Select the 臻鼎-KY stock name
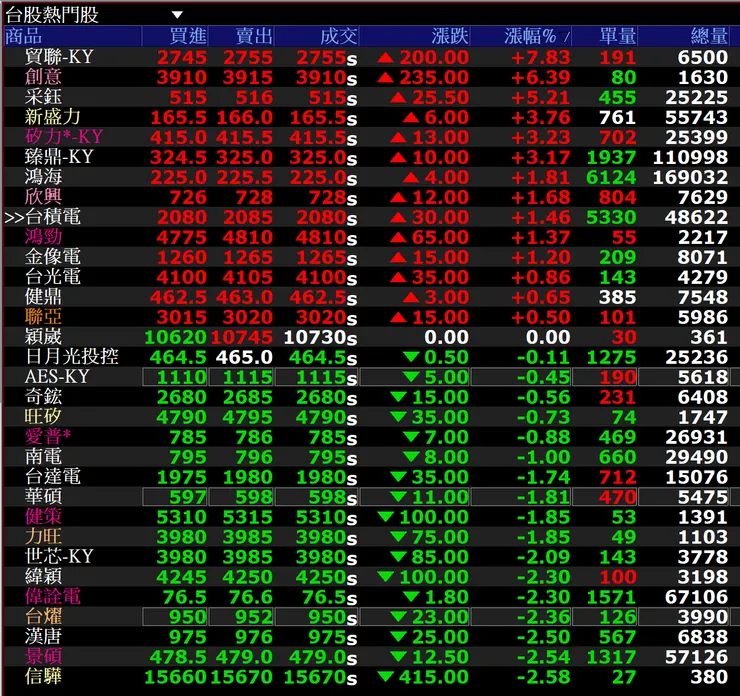This screenshot has width=740, height=696. coord(59,157)
